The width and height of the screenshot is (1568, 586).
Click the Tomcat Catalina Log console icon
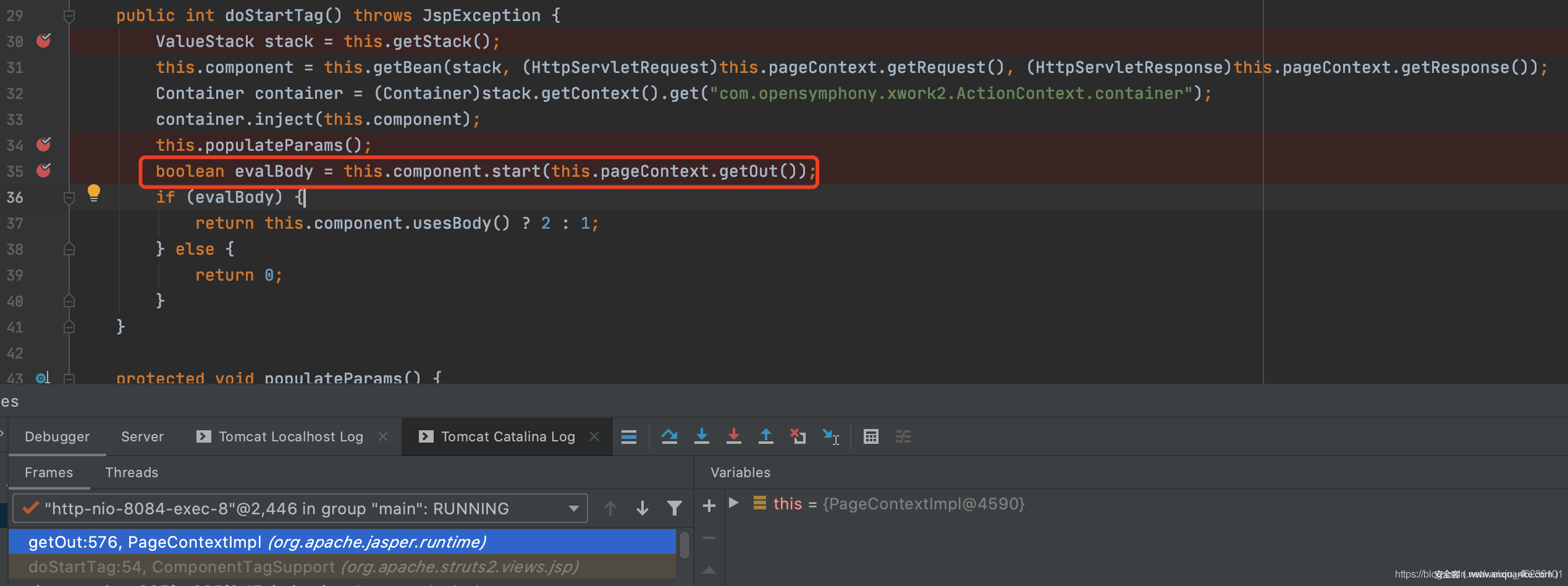coord(426,436)
